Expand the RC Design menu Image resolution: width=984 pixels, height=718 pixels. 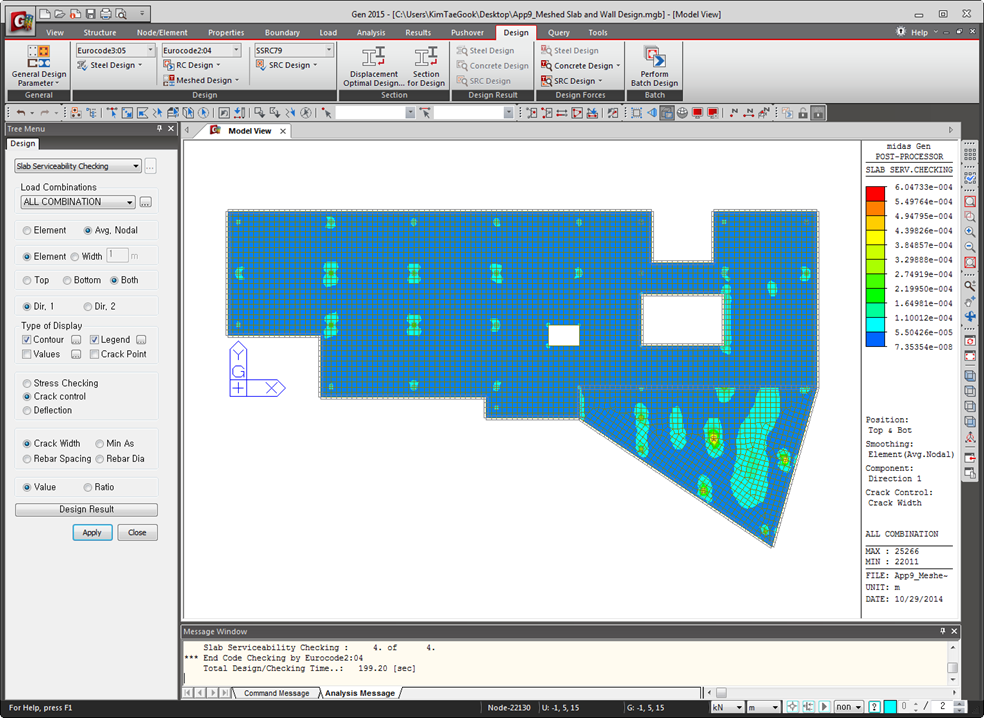192,65
